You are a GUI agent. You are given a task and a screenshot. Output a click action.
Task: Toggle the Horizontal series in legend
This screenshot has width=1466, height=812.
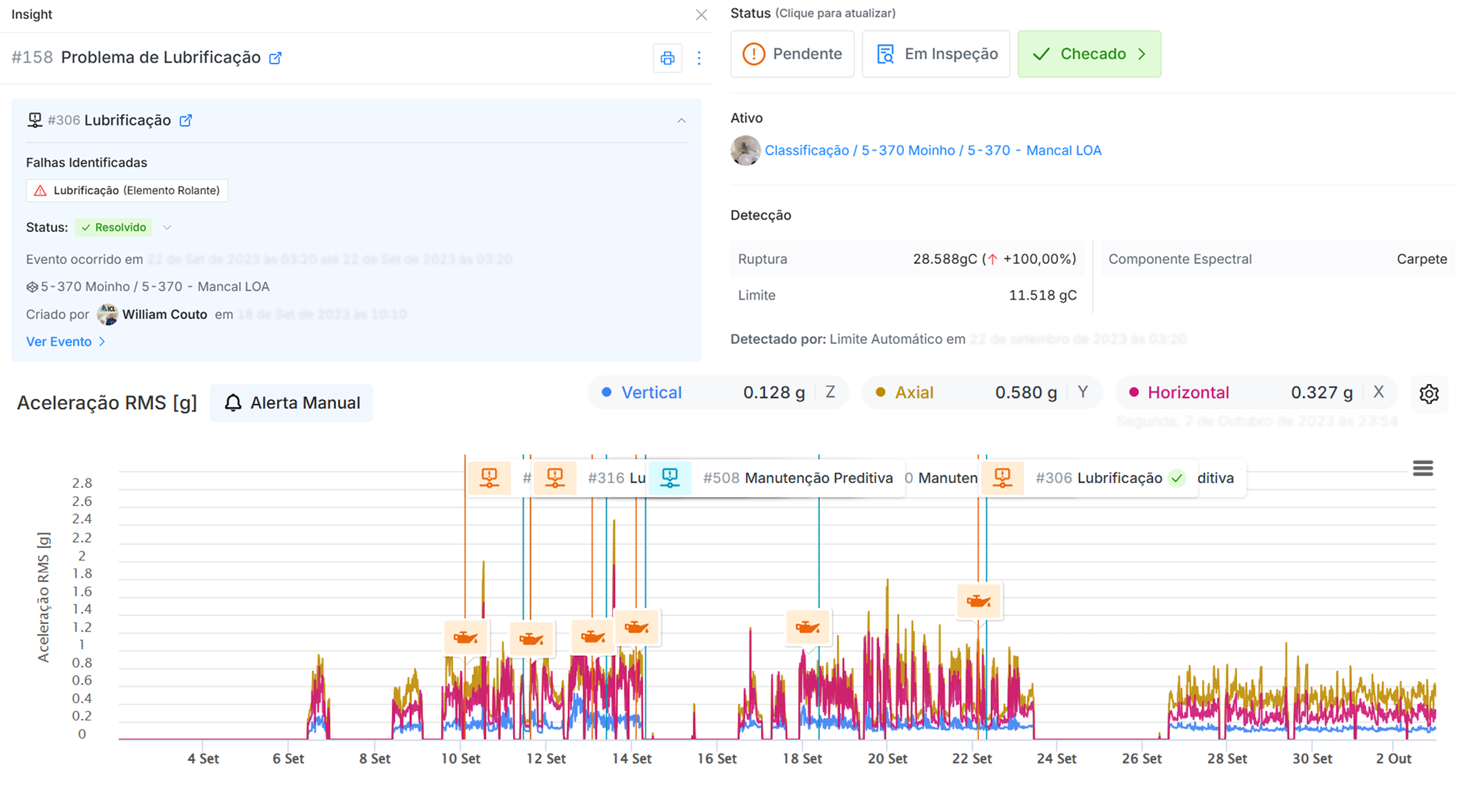1187,393
